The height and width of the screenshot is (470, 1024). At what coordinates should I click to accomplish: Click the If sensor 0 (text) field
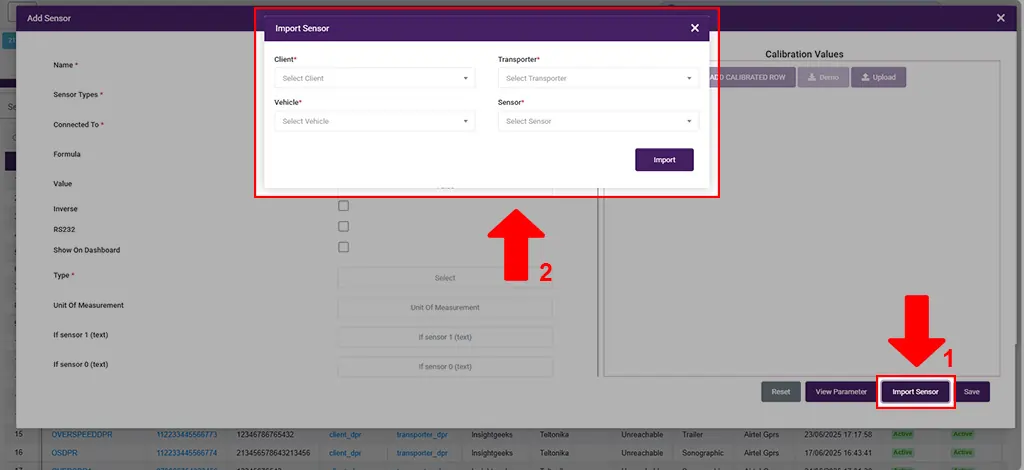tap(445, 367)
